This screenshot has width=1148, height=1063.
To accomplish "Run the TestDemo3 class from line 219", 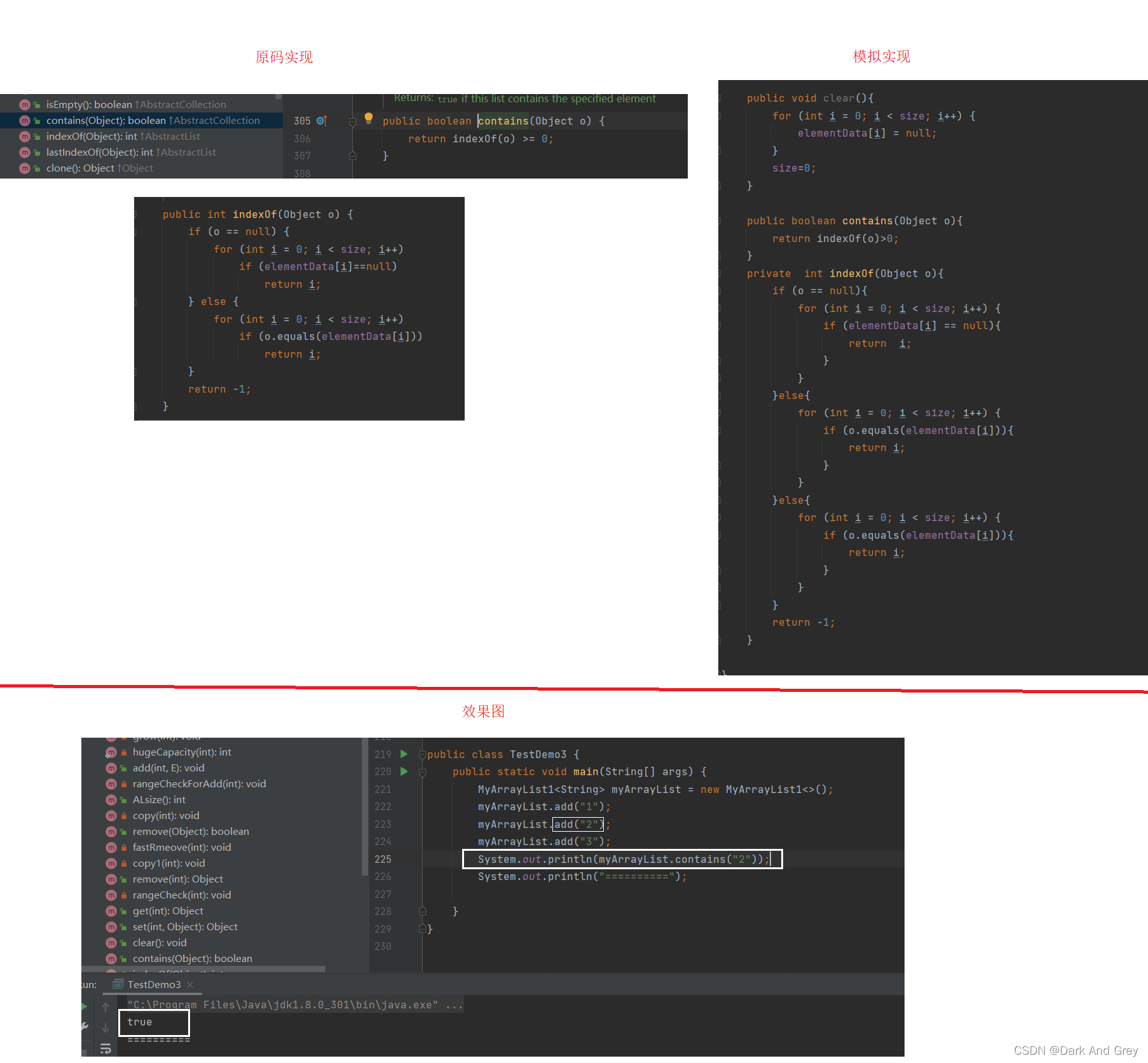I will pos(404,754).
